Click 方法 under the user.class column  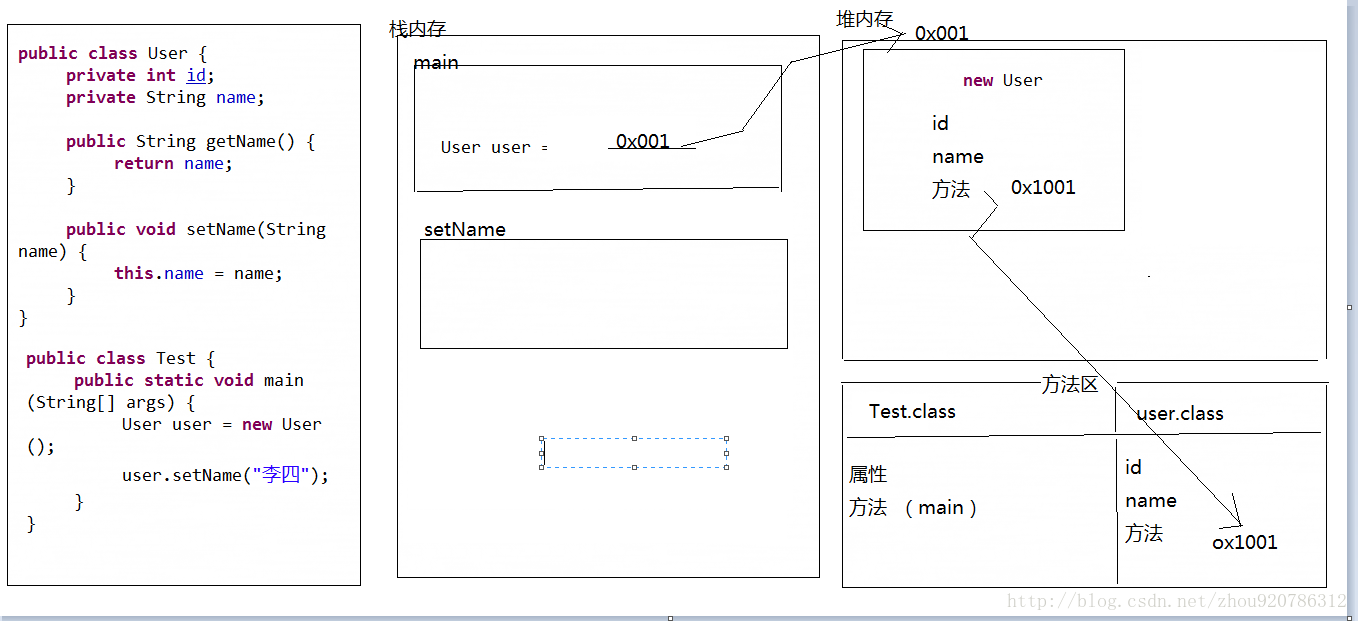[1144, 534]
